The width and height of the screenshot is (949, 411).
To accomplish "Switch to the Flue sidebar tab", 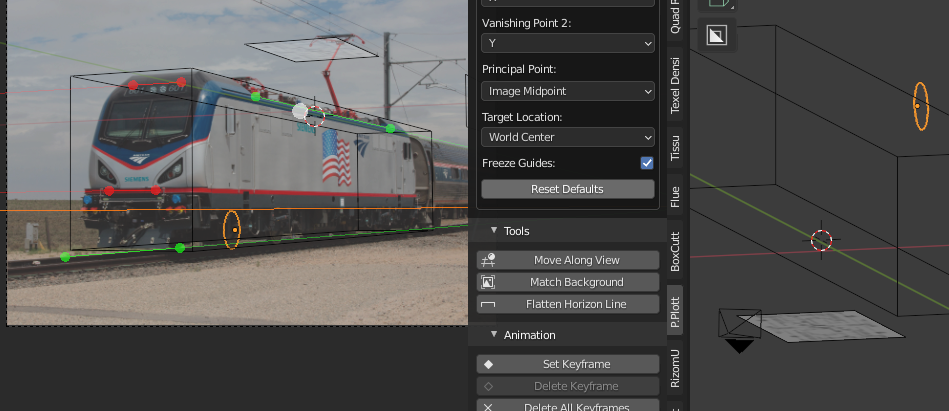I will (x=675, y=197).
